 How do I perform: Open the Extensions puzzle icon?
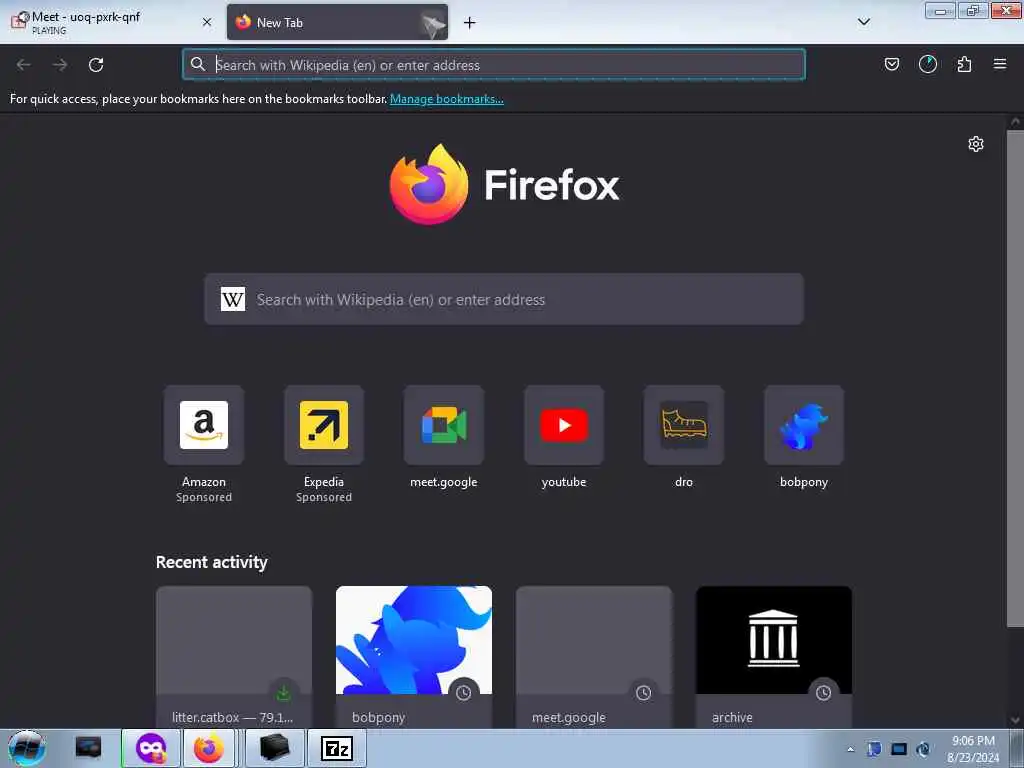[964, 64]
